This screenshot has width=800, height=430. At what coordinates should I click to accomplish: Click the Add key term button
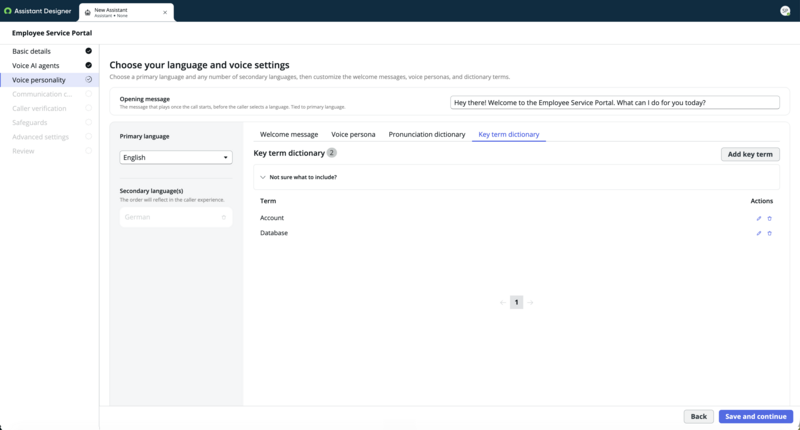pyautogui.click(x=750, y=154)
